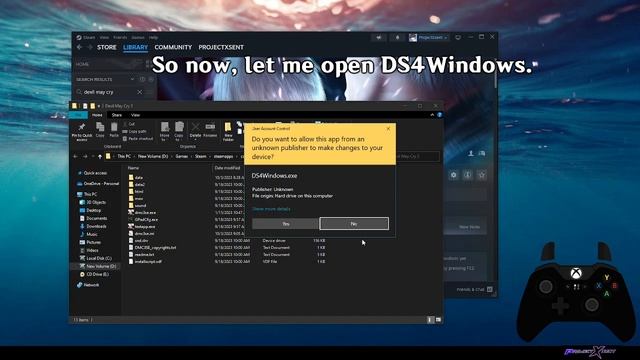
Task: Open the File tab in File Explorer
Action: (x=78, y=115)
